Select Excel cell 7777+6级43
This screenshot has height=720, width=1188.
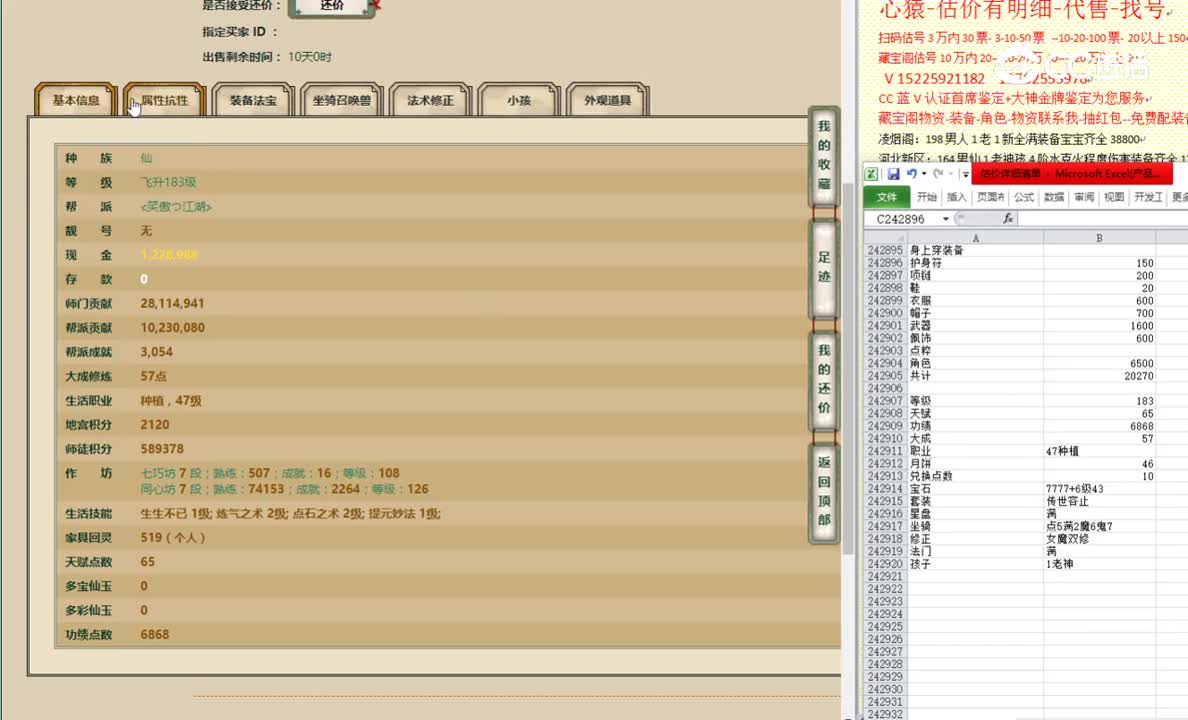[1099, 488]
